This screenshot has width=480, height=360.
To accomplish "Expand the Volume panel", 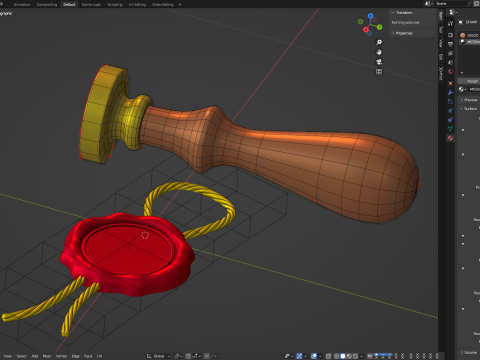I will tap(470, 352).
